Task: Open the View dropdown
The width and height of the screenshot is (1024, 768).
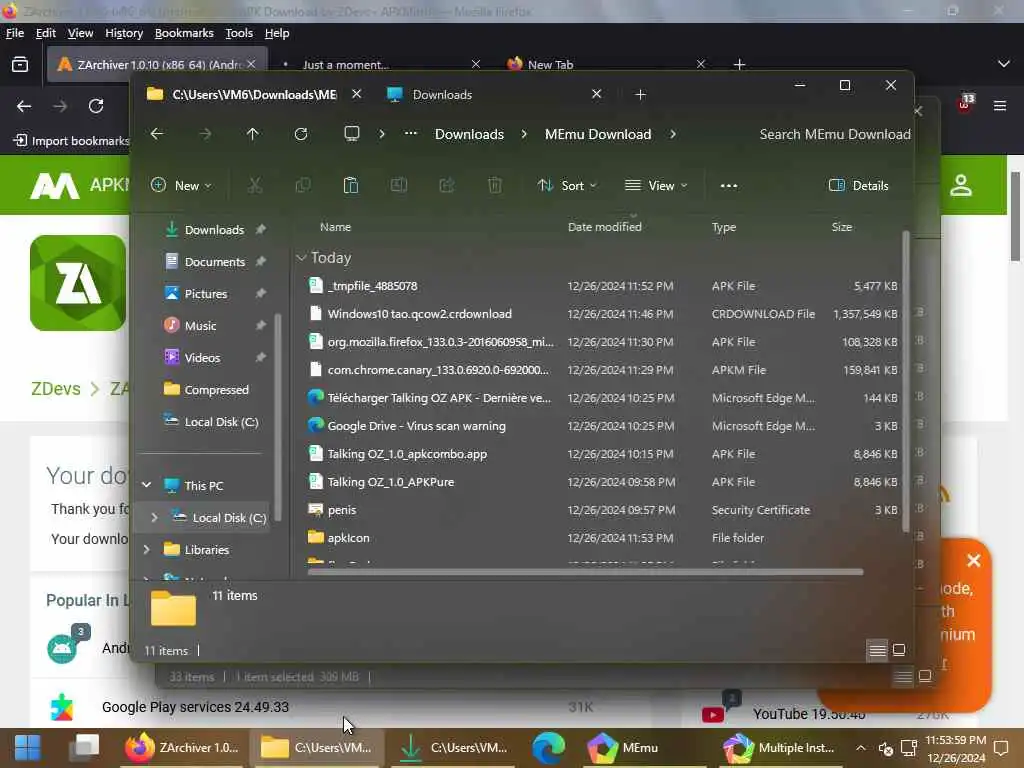Action: click(656, 185)
